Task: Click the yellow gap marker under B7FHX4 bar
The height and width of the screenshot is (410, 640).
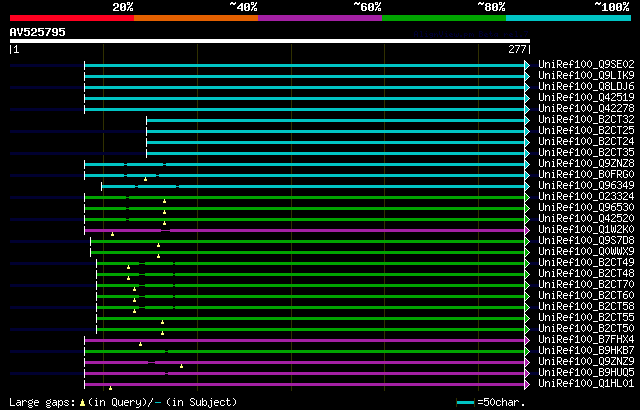Action: click(140, 344)
